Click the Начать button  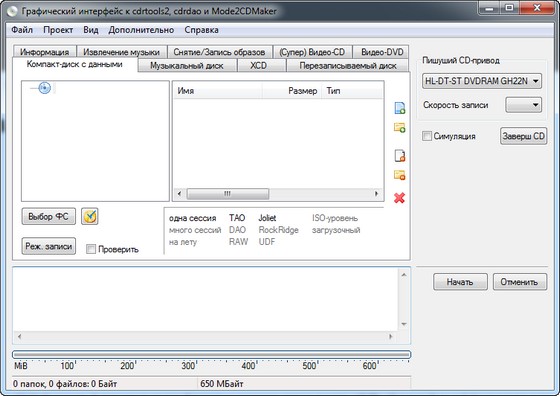point(460,282)
